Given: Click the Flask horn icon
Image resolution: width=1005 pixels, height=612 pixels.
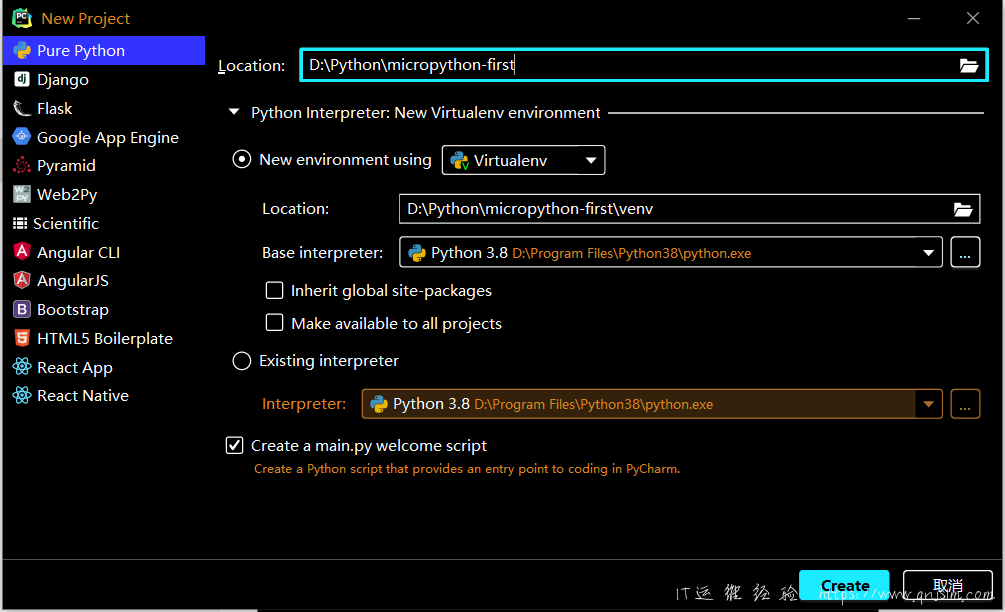Looking at the screenshot, I should (22, 108).
